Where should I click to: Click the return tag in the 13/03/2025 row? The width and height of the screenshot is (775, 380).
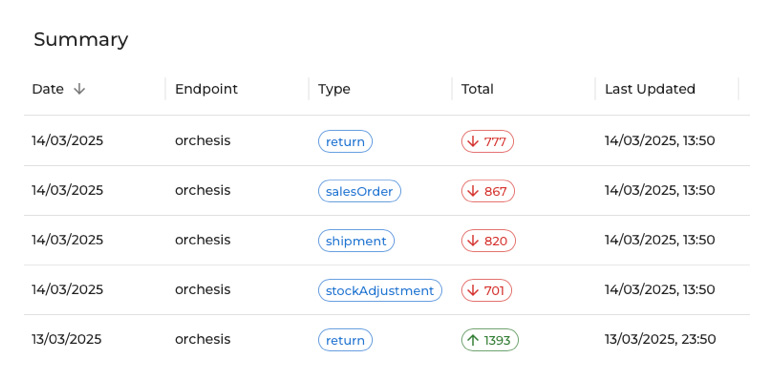345,340
